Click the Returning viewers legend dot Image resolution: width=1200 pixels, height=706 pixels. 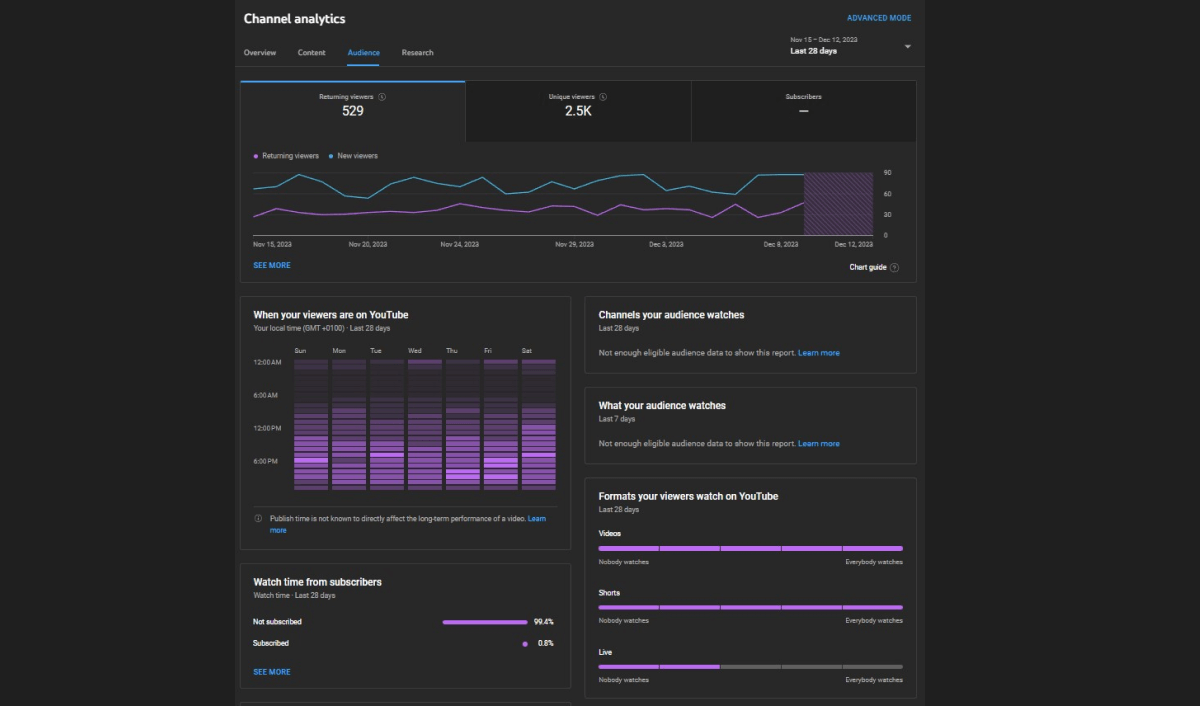click(x=256, y=156)
